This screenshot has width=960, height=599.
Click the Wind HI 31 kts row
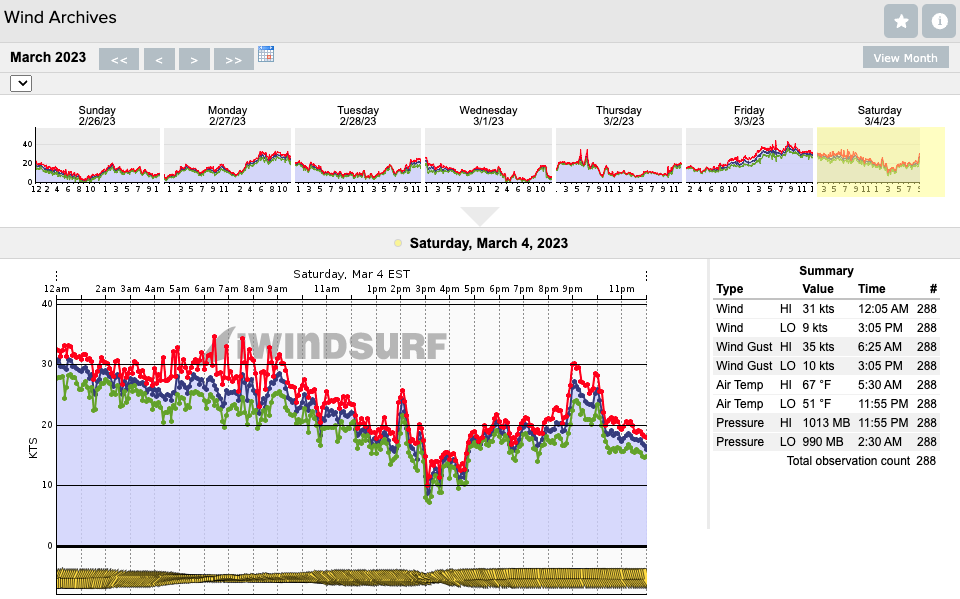click(826, 309)
